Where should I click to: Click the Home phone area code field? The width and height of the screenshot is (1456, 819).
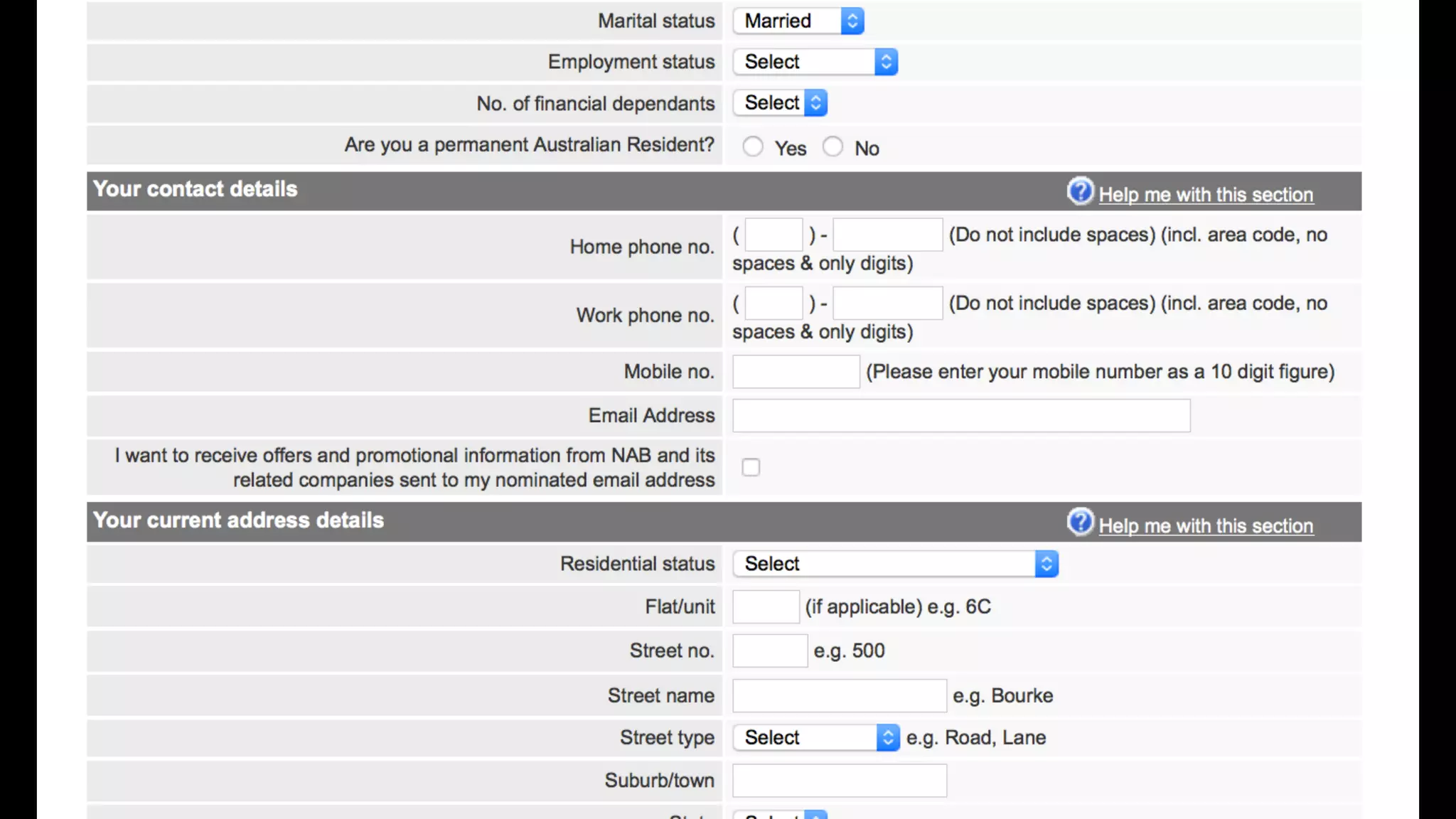point(773,235)
